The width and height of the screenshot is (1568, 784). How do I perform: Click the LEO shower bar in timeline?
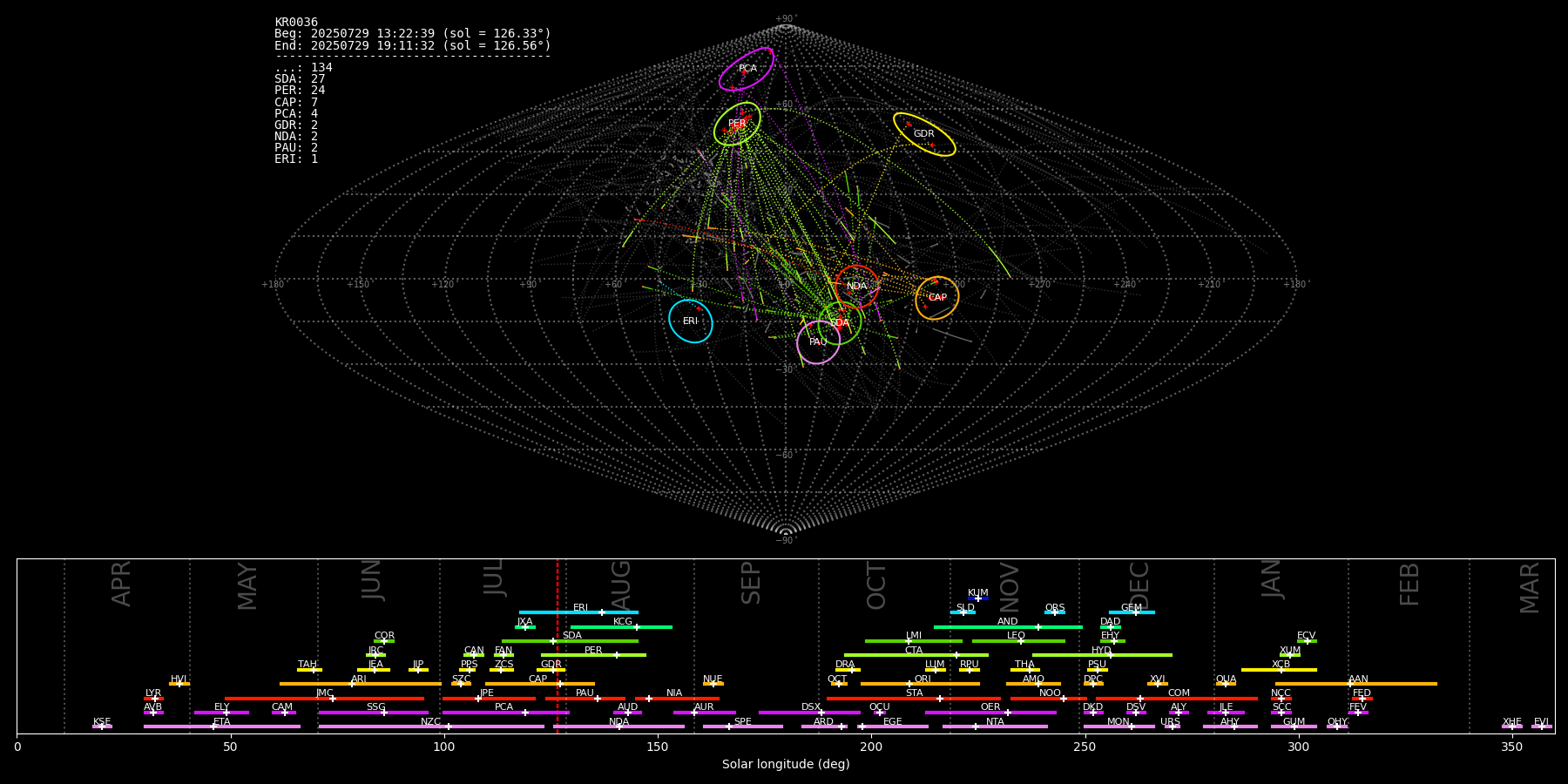[1018, 641]
